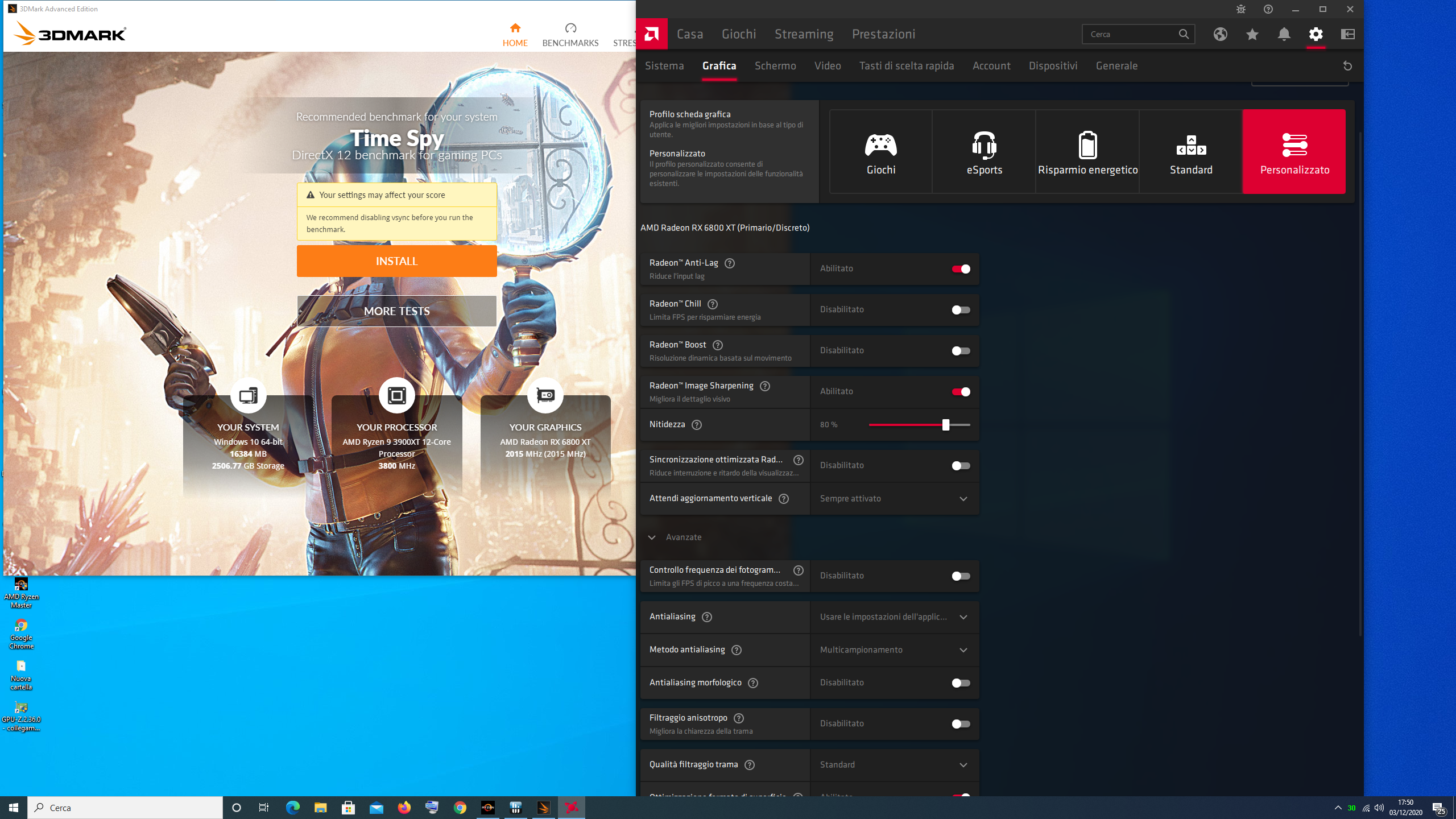Open help for Radeon Anti-Lag
Screen dimensions: 1456x819
[730, 263]
